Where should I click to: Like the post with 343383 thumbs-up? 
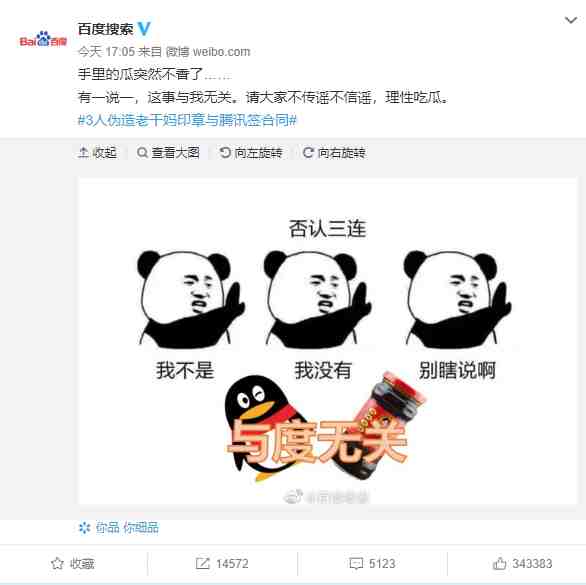click(522, 563)
